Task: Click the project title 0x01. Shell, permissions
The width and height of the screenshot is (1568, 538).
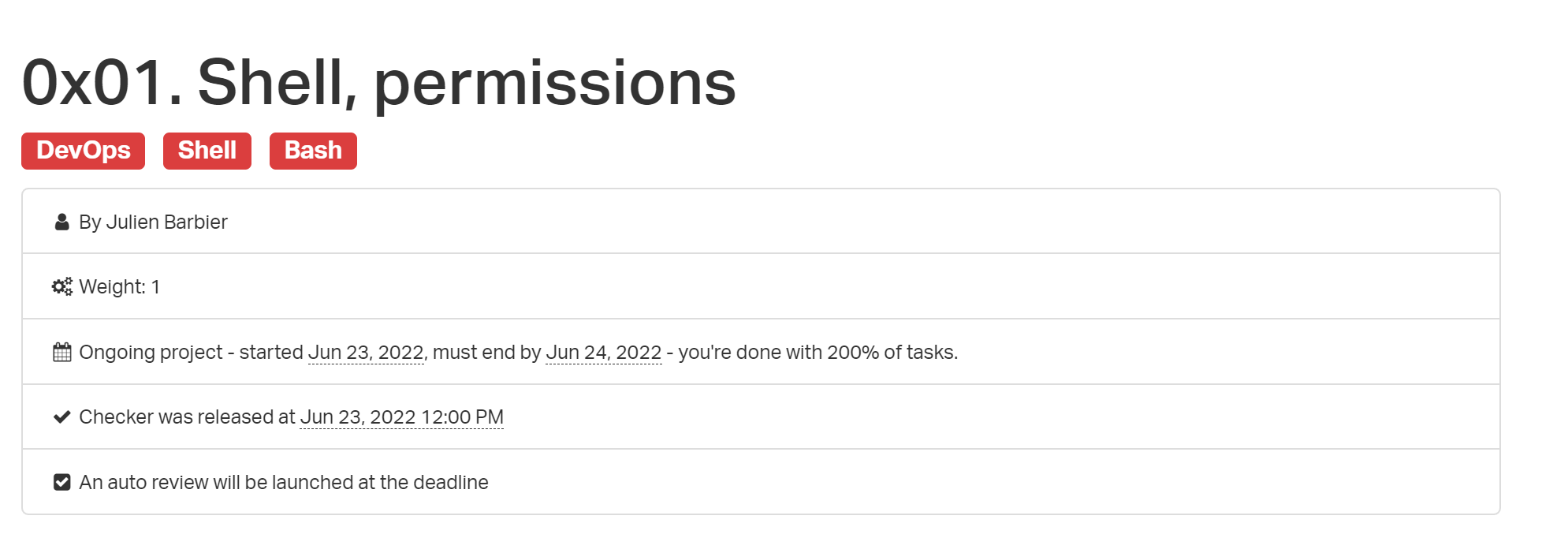Action: point(379,84)
